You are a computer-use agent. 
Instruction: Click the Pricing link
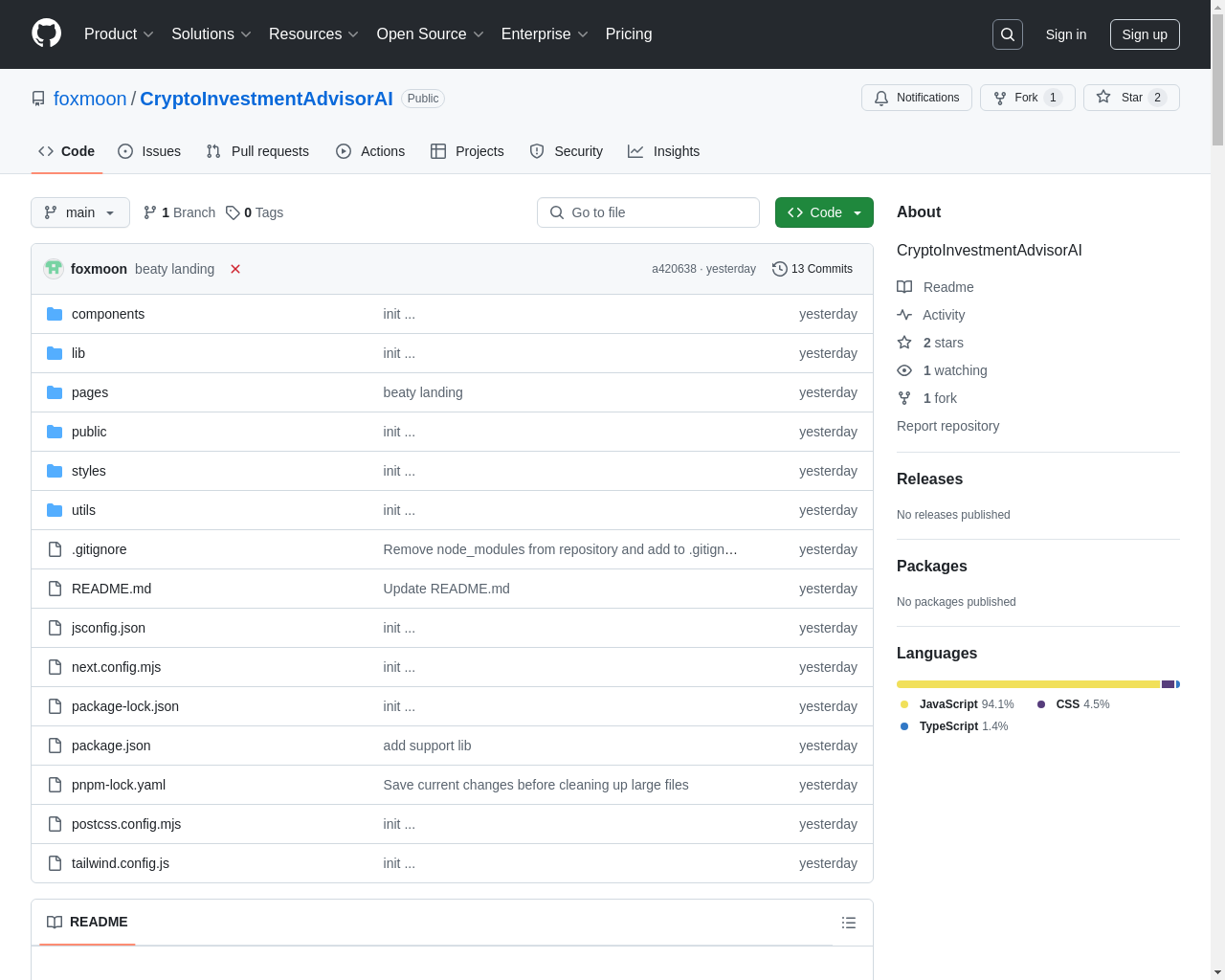[x=629, y=34]
